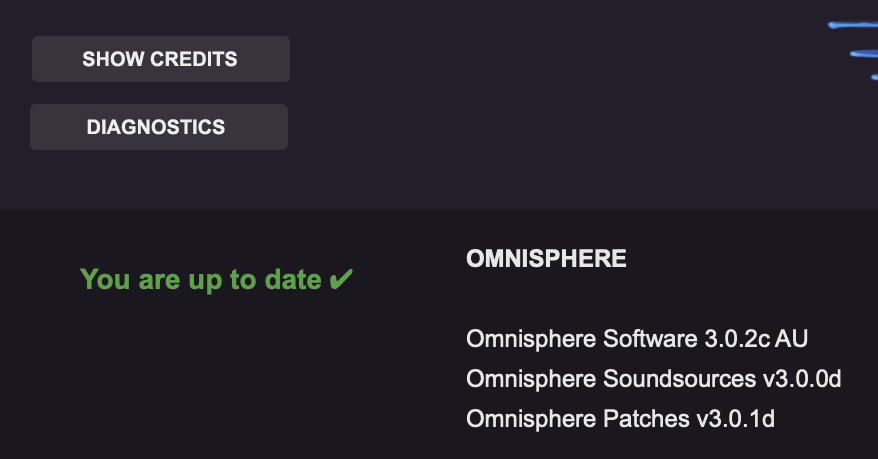
Task: Click 'Omnisphere' in the Patches line
Action: pos(531,419)
